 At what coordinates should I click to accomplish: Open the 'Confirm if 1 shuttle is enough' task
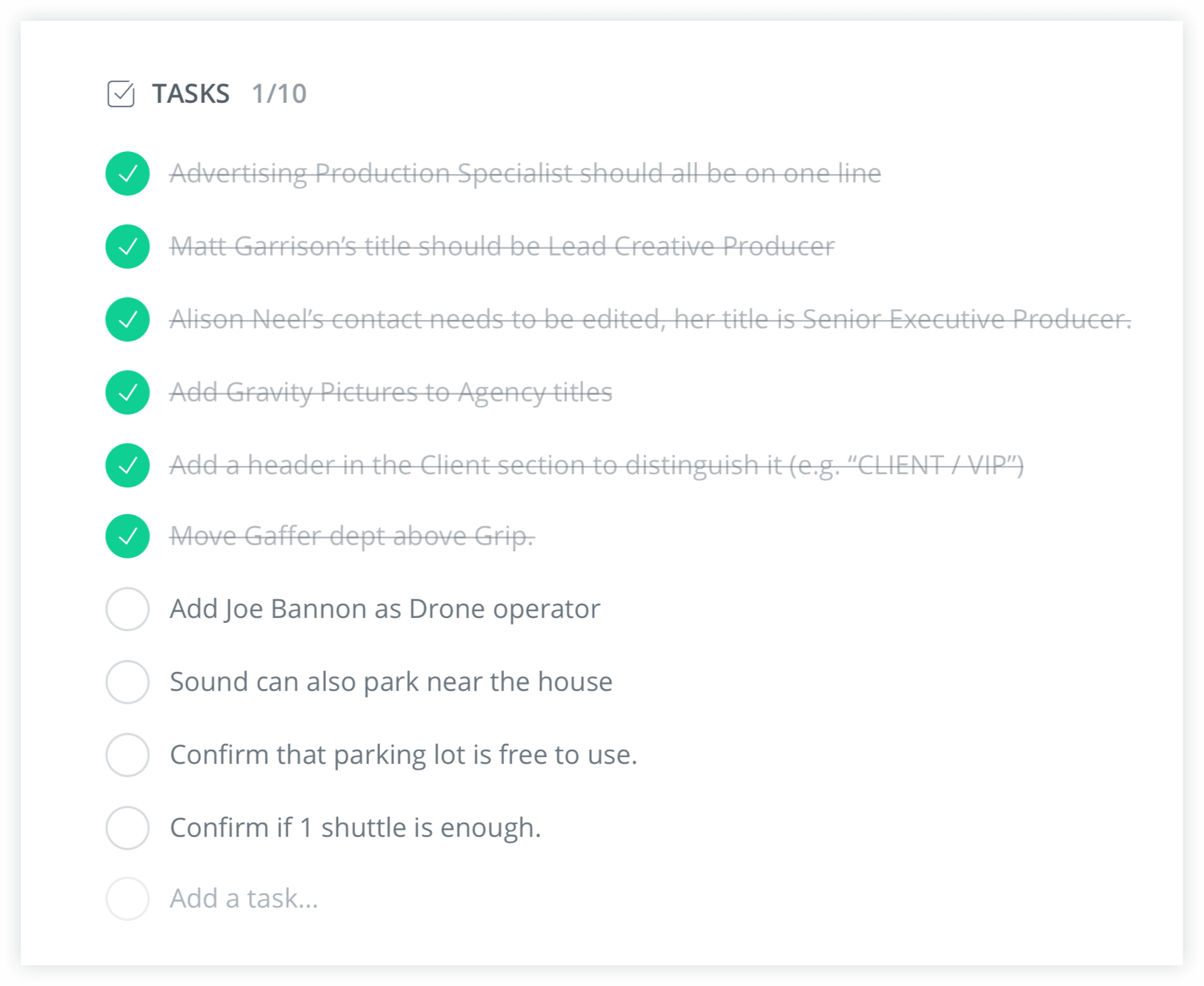pos(356,827)
